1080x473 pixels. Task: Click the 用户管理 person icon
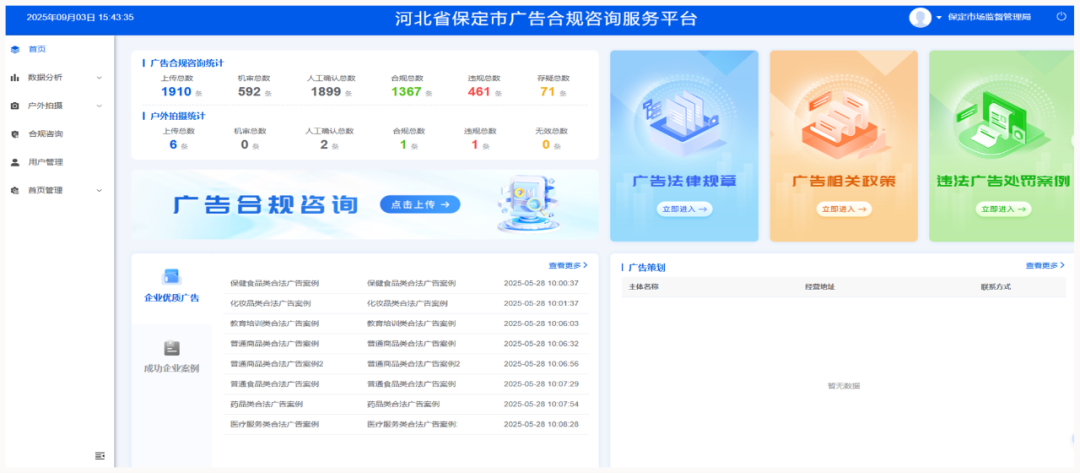15,162
